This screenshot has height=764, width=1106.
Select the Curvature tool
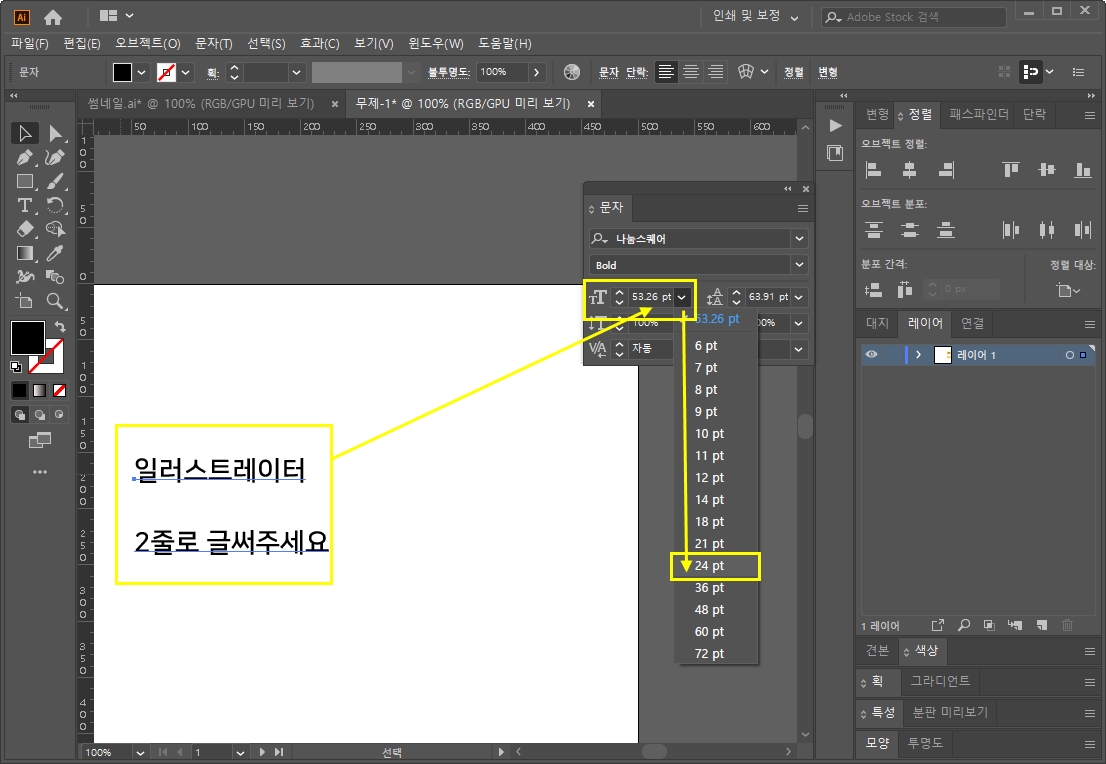pos(54,157)
